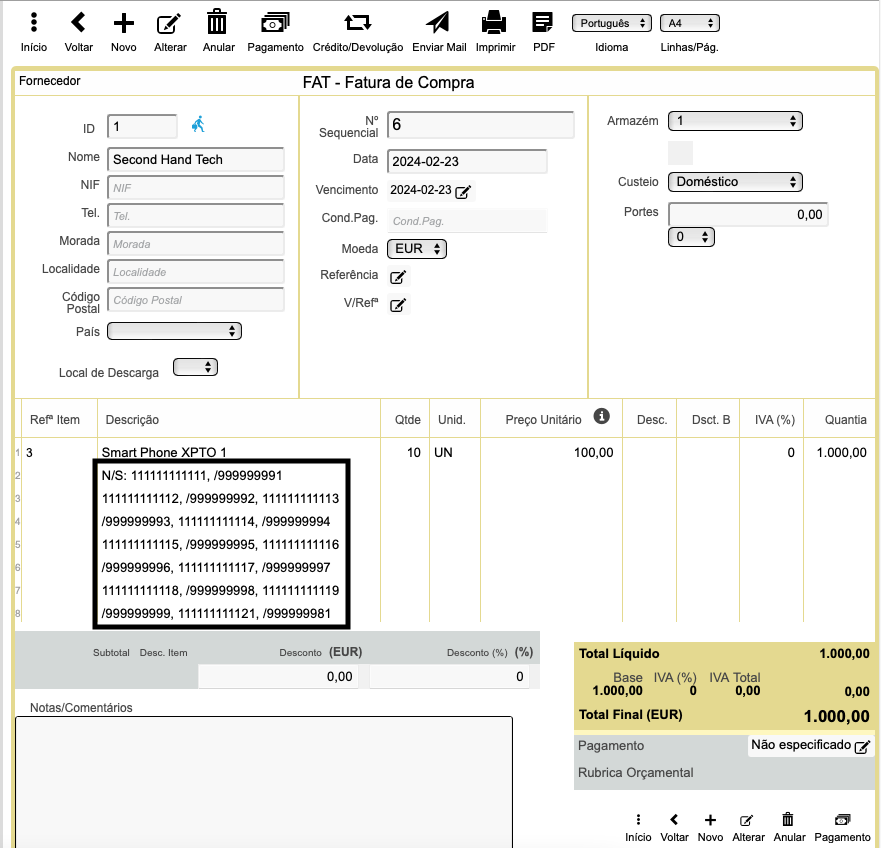Screen dimensions: 881x848
Task: Click the Anular trash icon in top toolbar
Action: (x=217, y=23)
